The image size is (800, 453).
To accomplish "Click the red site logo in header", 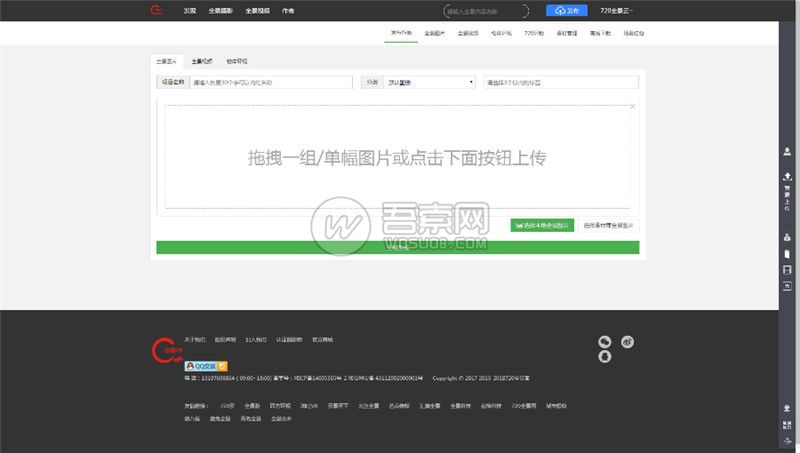I will tap(156, 10).
